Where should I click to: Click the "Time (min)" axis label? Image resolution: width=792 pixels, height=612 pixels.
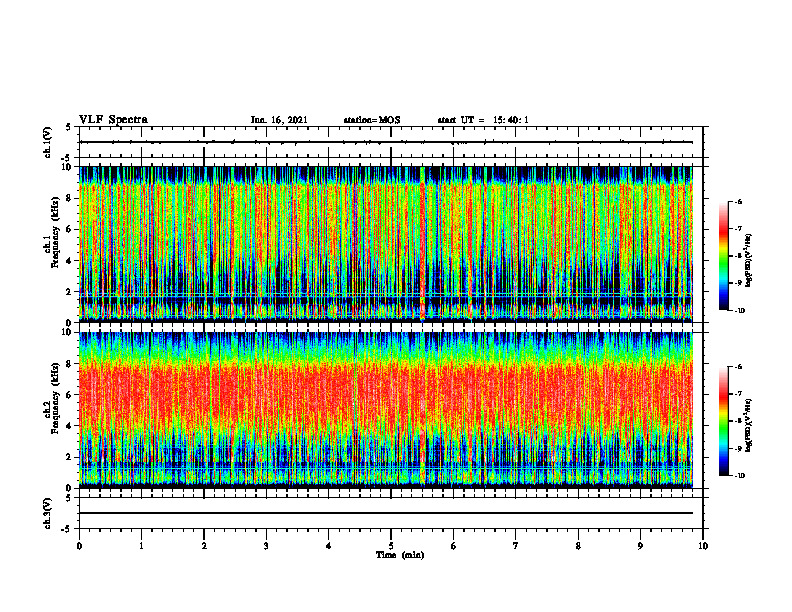[x=400, y=555]
